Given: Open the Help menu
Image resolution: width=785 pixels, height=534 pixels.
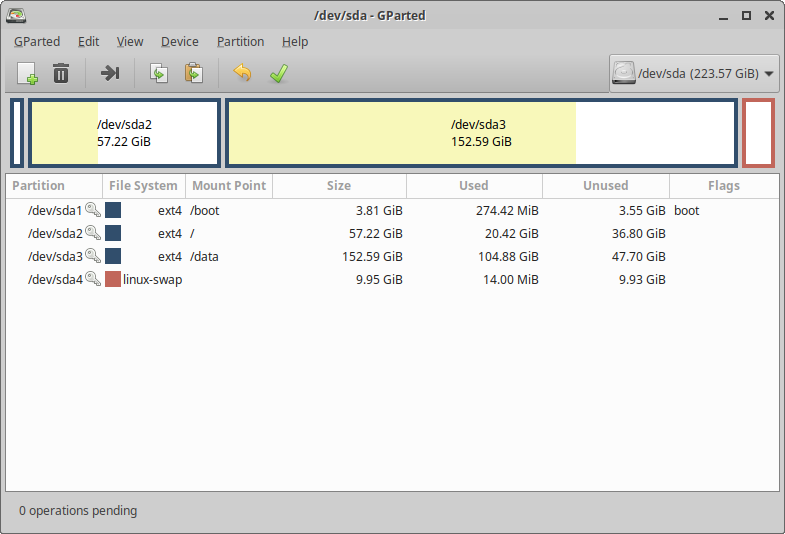Looking at the screenshot, I should 295,42.
